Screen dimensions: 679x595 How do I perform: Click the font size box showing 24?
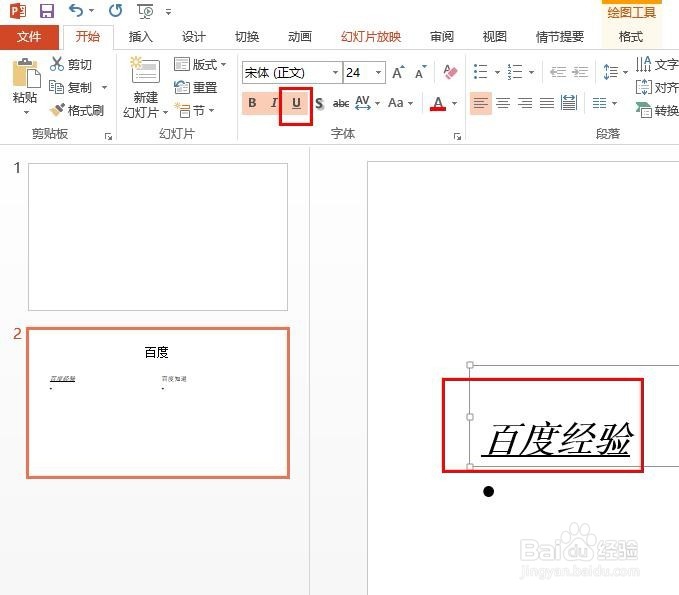tap(359, 72)
